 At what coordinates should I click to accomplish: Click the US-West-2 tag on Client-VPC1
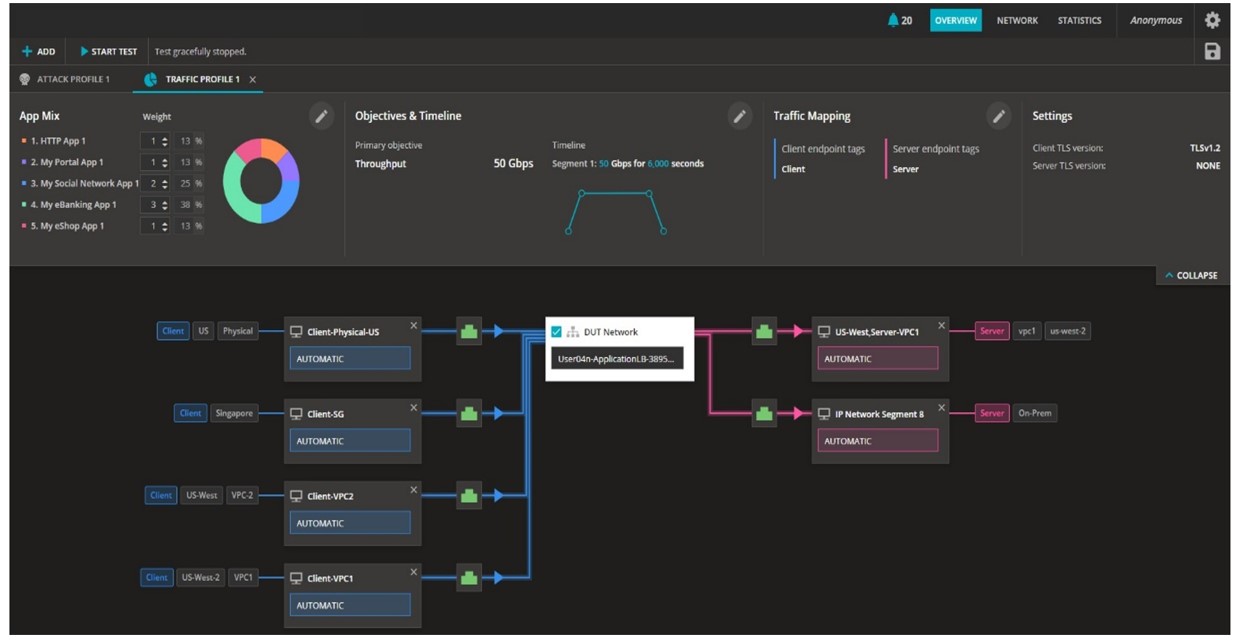[x=200, y=577]
